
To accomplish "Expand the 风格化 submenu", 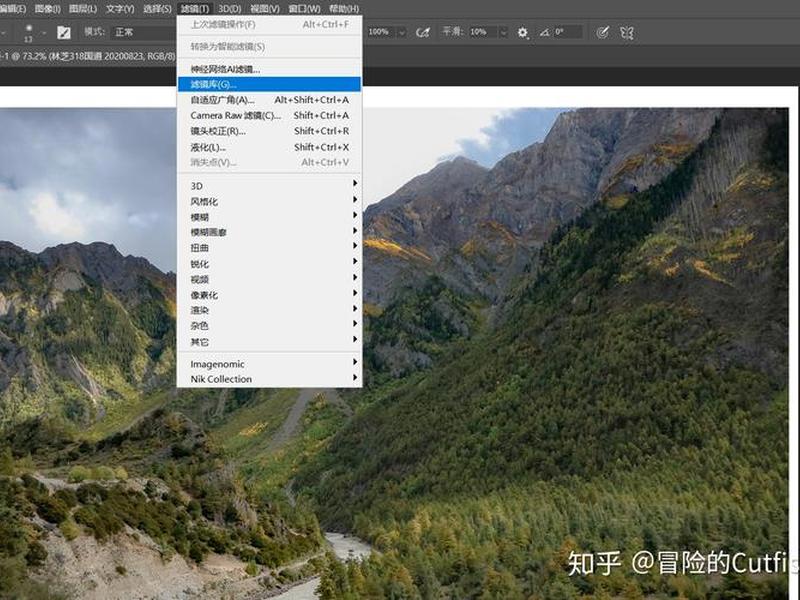I will tap(269, 202).
